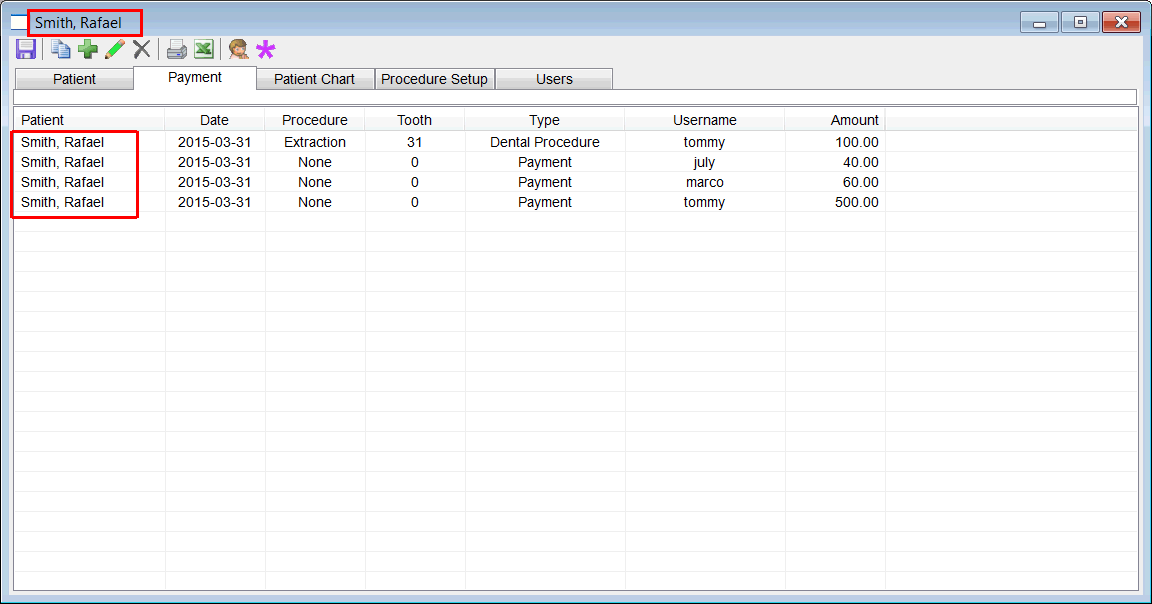Click the Tooth column header

click(414, 120)
